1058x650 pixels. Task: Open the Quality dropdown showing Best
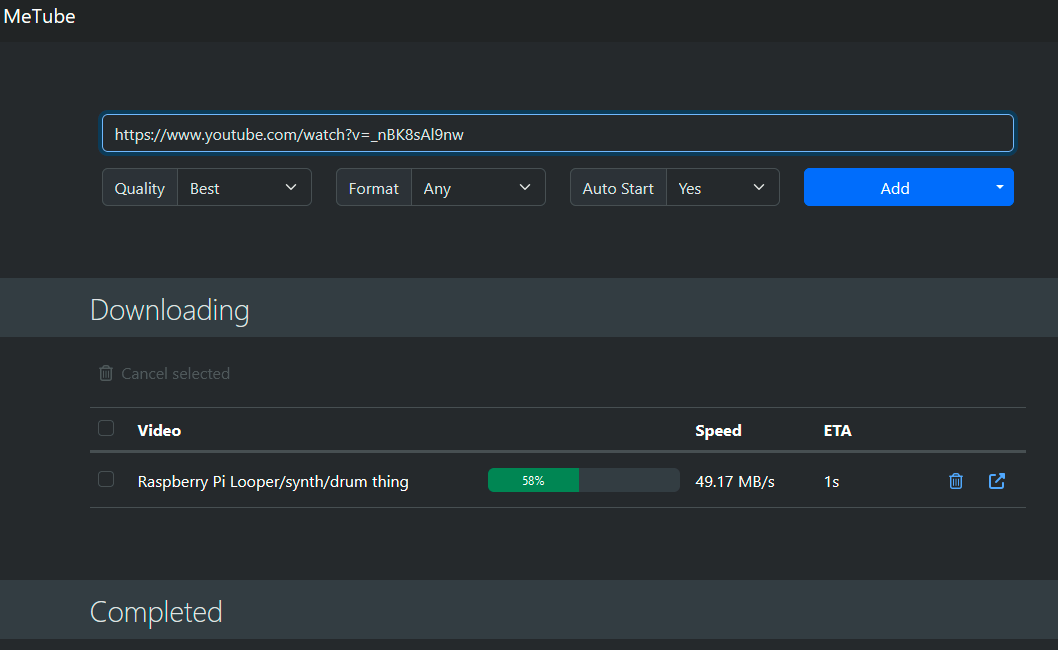pos(244,188)
